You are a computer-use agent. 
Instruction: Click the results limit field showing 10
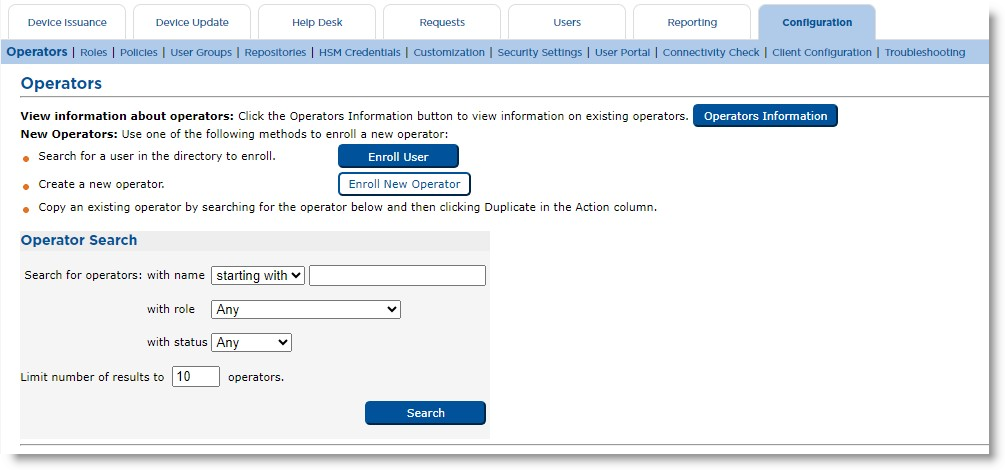tap(195, 376)
